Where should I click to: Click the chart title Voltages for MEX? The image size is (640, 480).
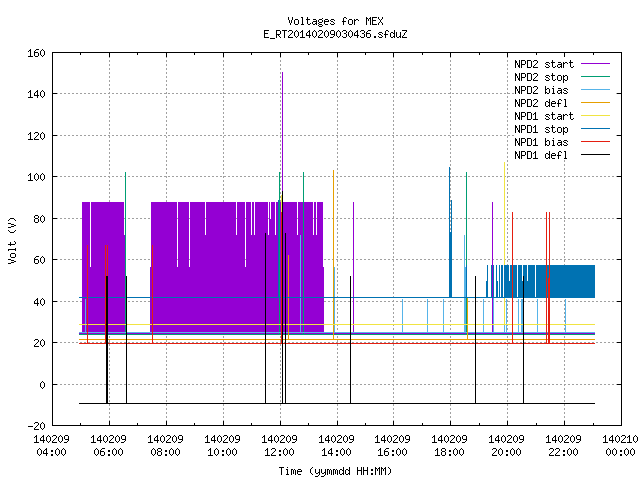pyautogui.click(x=335, y=21)
